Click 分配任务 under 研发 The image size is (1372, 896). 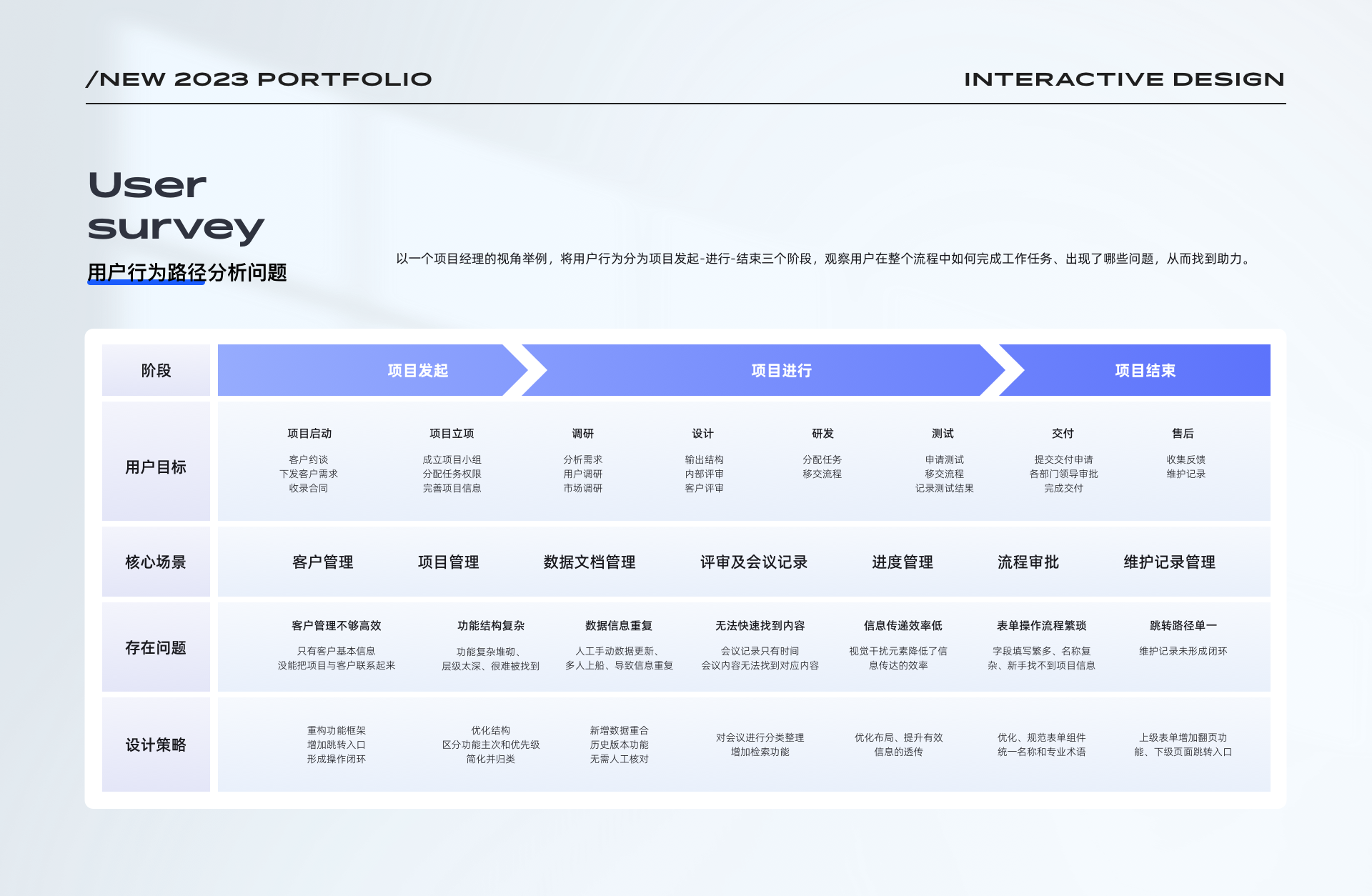tap(822, 459)
